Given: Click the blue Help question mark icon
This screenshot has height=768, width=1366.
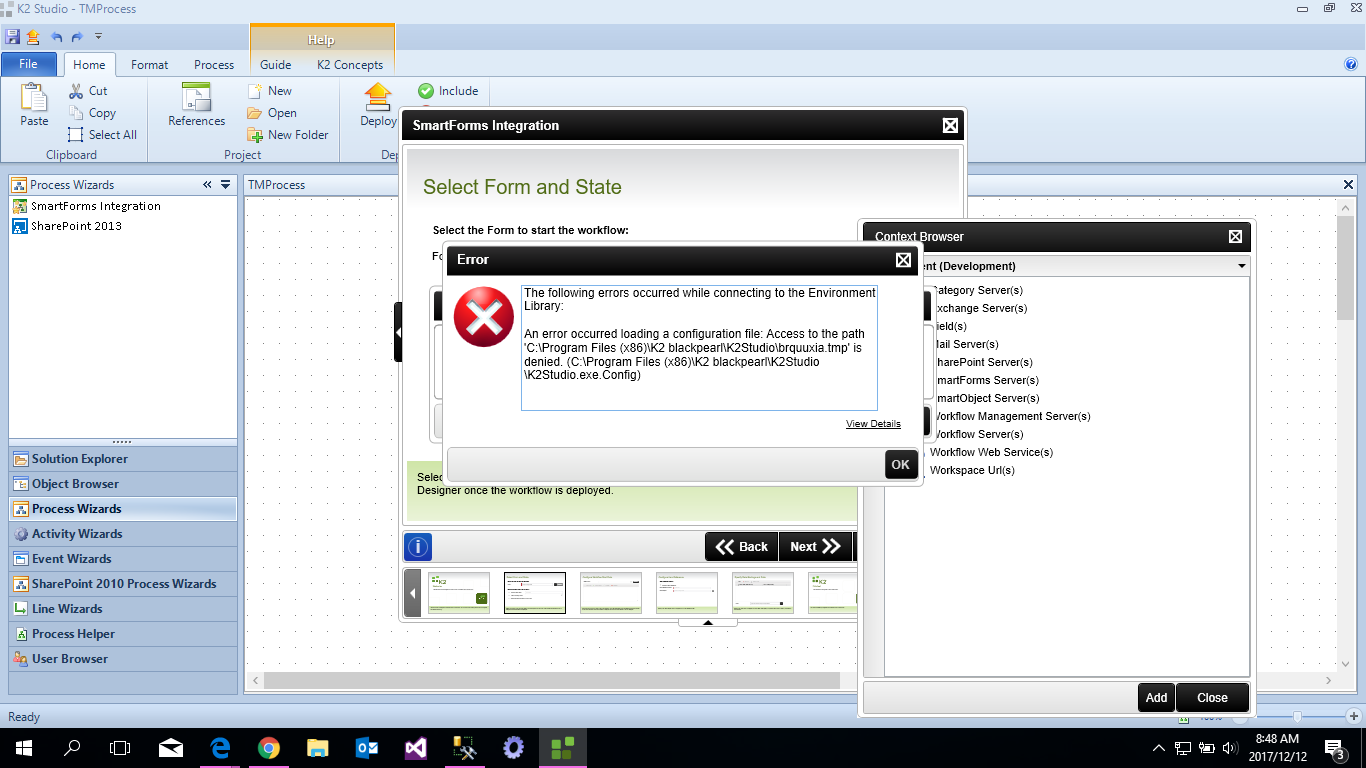Looking at the screenshot, I should (x=1351, y=64).
